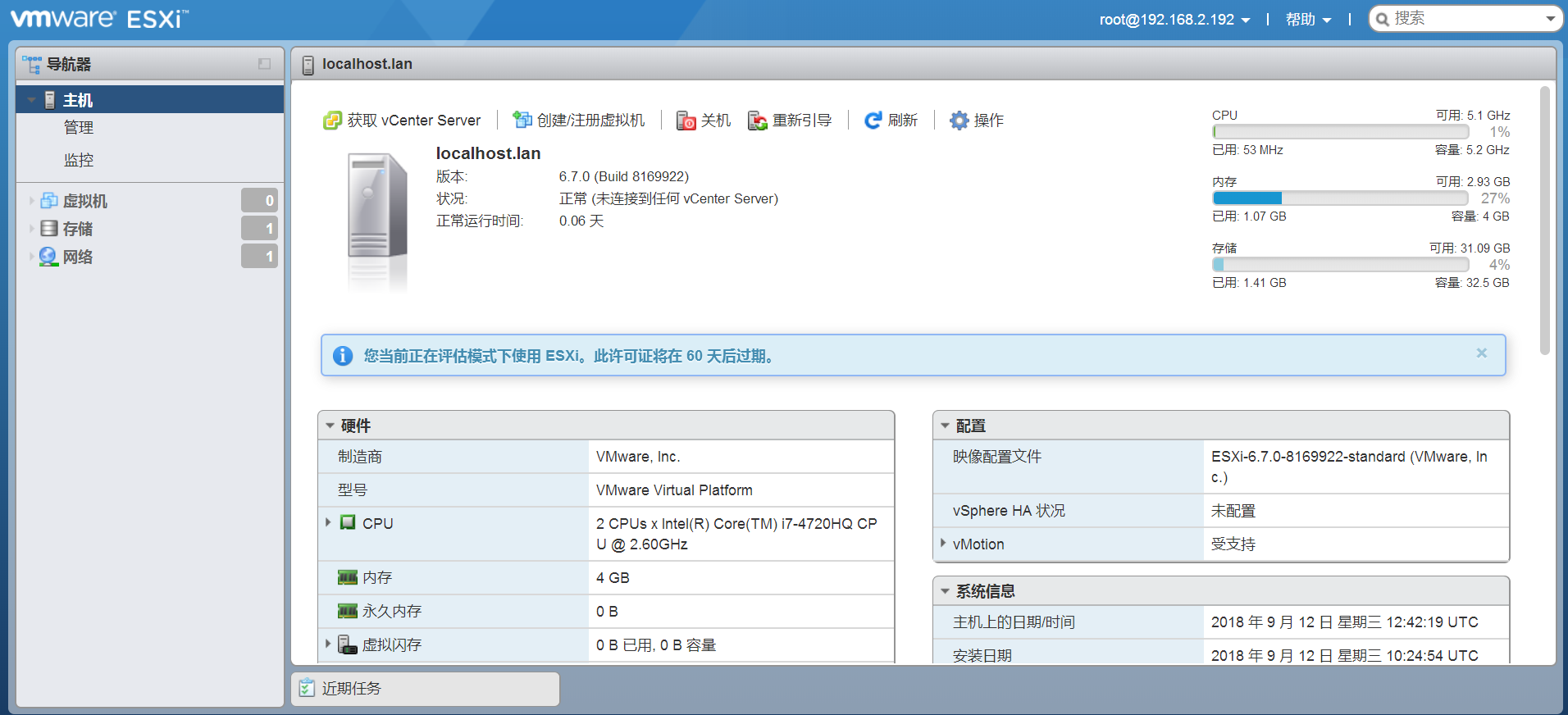Image resolution: width=1568 pixels, height=715 pixels.
Task: Click the 内存 memory usage bar
Action: click(1339, 198)
